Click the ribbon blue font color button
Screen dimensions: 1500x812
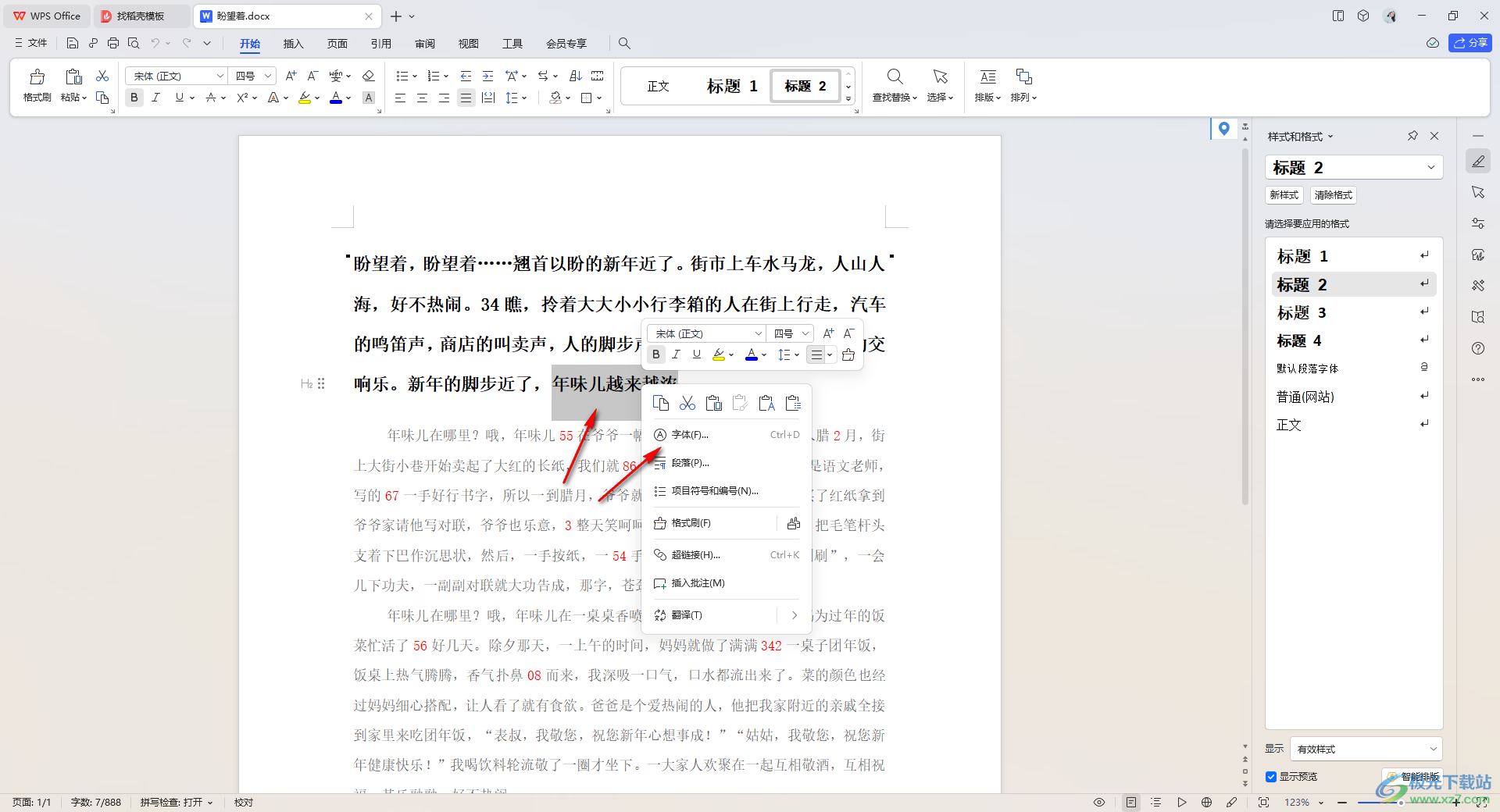(x=336, y=98)
